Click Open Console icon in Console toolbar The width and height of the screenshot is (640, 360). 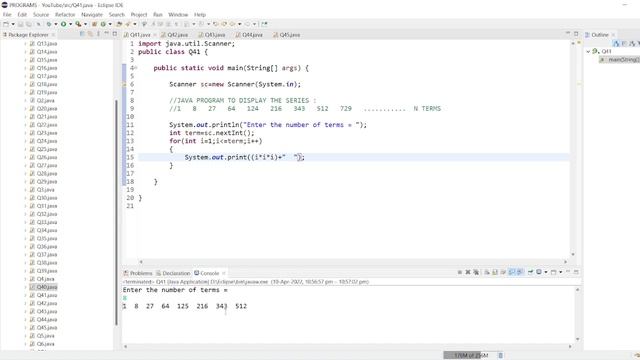[x=554, y=272]
